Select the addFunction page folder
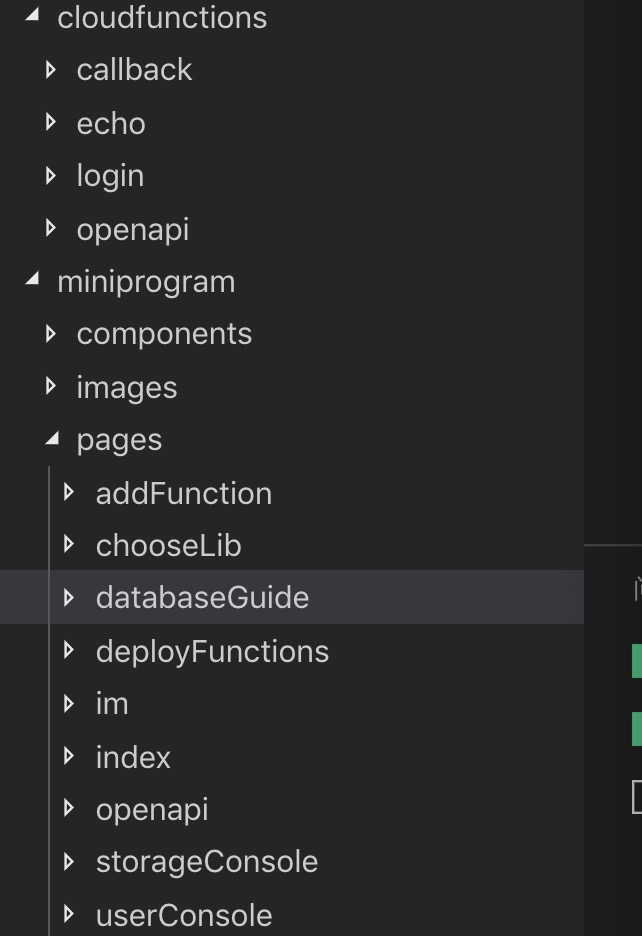642x936 pixels. pos(183,493)
